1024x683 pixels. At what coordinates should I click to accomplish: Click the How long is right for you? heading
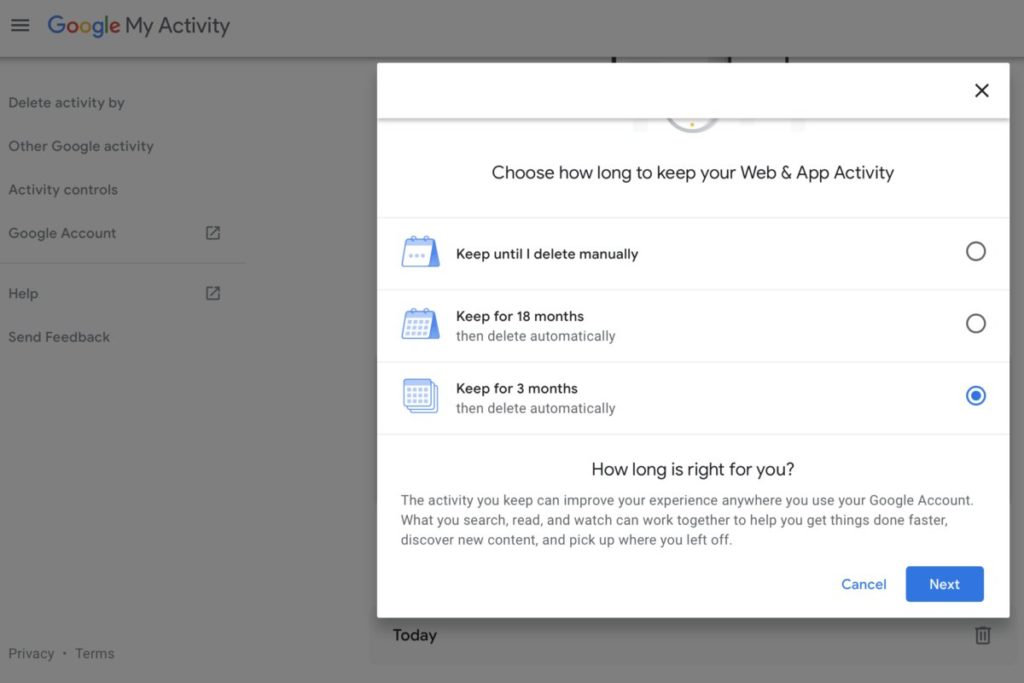pos(693,469)
